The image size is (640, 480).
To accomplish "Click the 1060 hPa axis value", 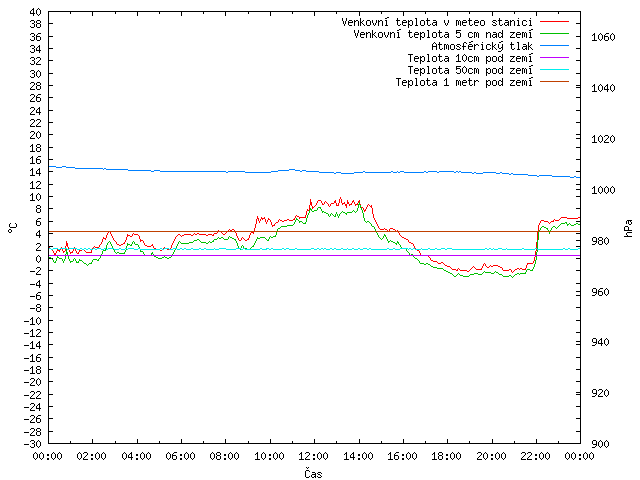I will coord(603,38).
